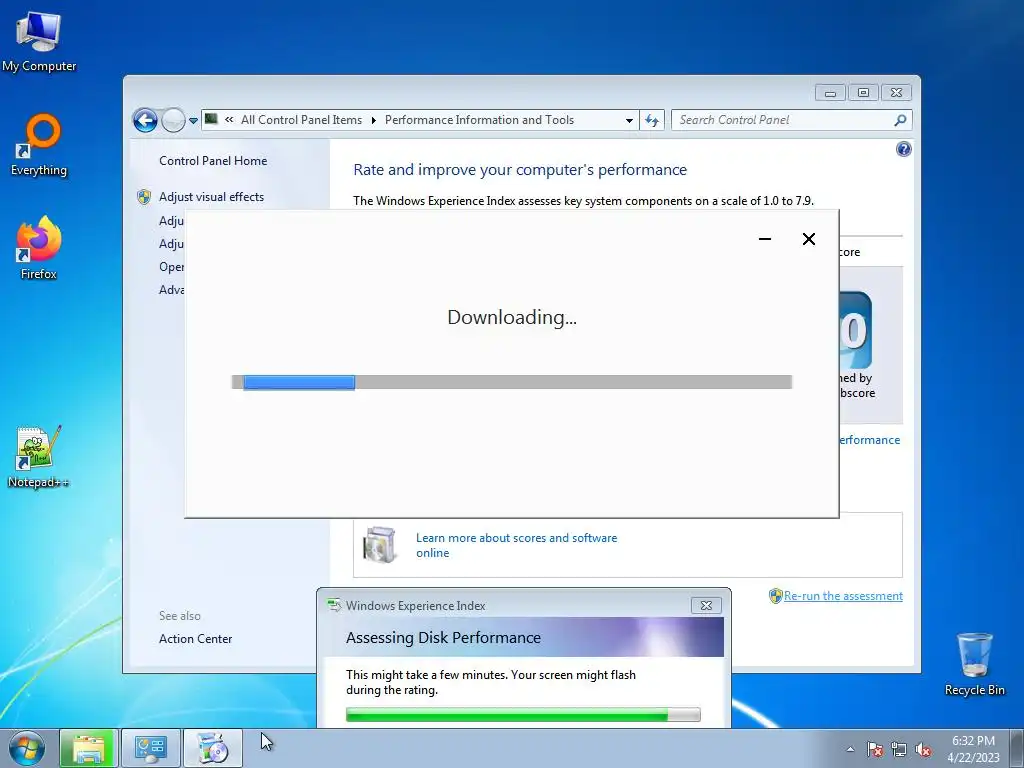Click shield icon beside Adjust visual effects

[x=144, y=197]
